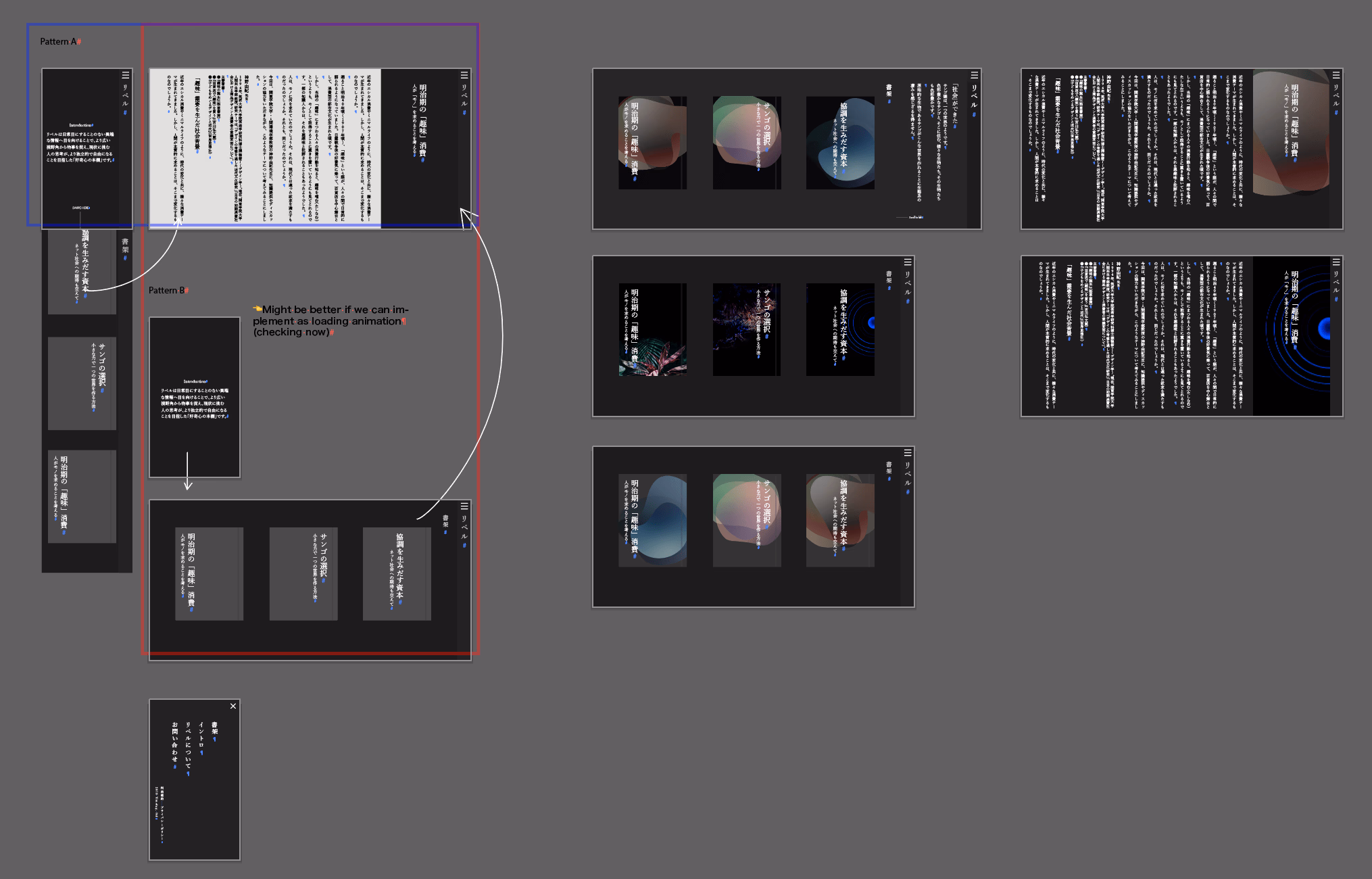Open hamburger menu on Pattern B bookshelf screen
This screenshot has height=879, width=1372.
464,505
